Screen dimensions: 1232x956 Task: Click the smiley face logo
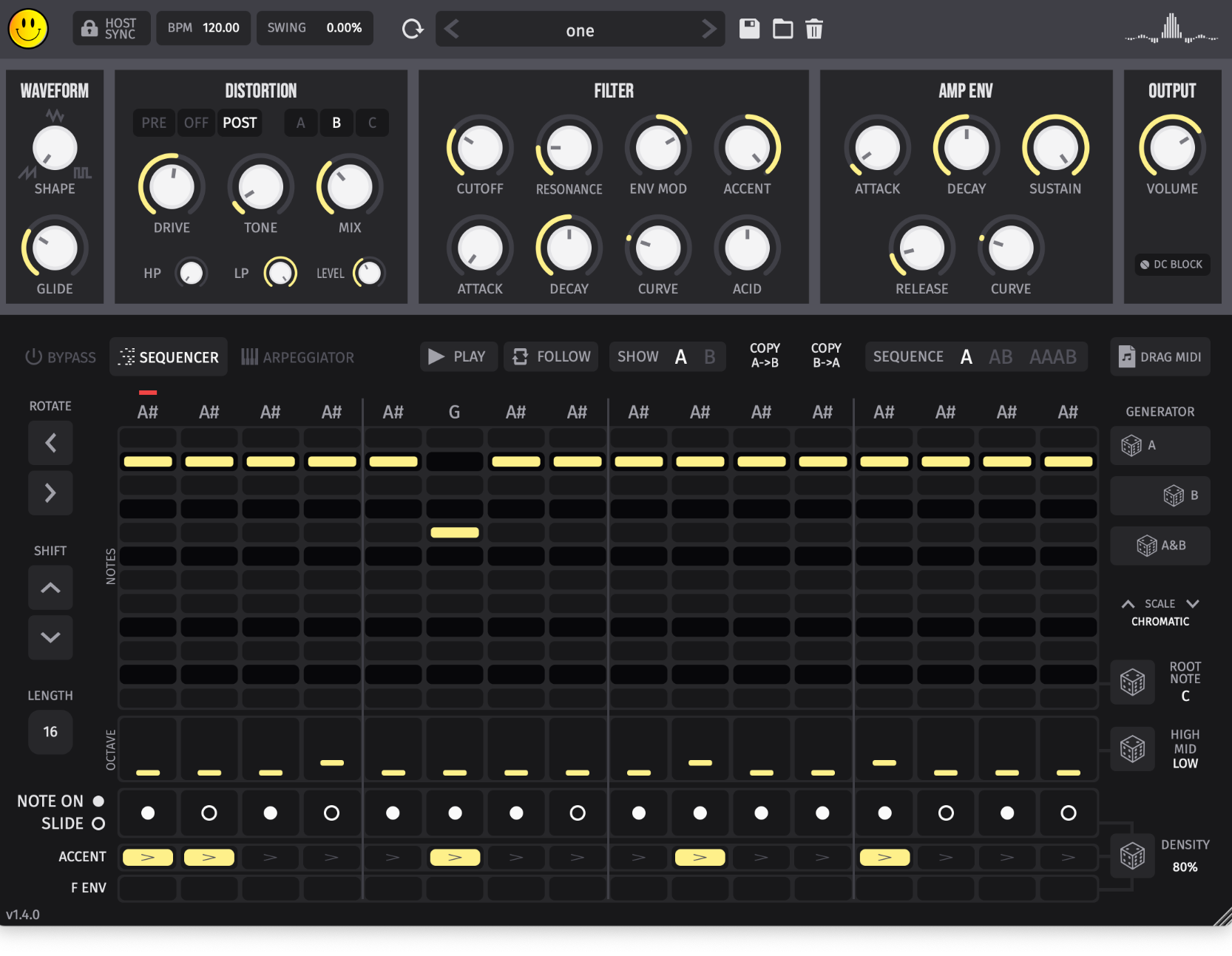pyautogui.click(x=28, y=30)
